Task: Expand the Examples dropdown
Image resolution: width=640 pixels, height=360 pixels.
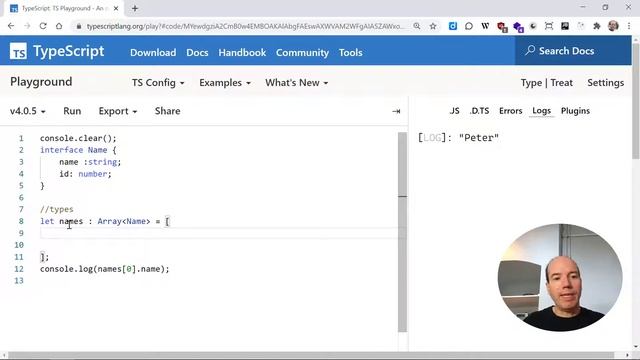Action: point(225,83)
